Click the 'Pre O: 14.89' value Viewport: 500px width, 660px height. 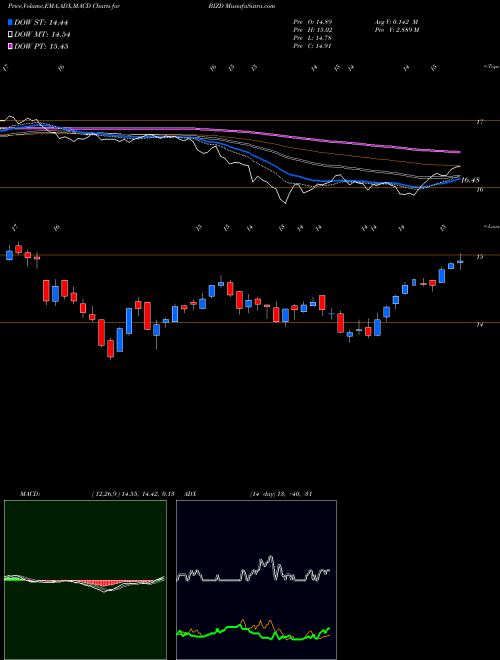tap(312, 21)
